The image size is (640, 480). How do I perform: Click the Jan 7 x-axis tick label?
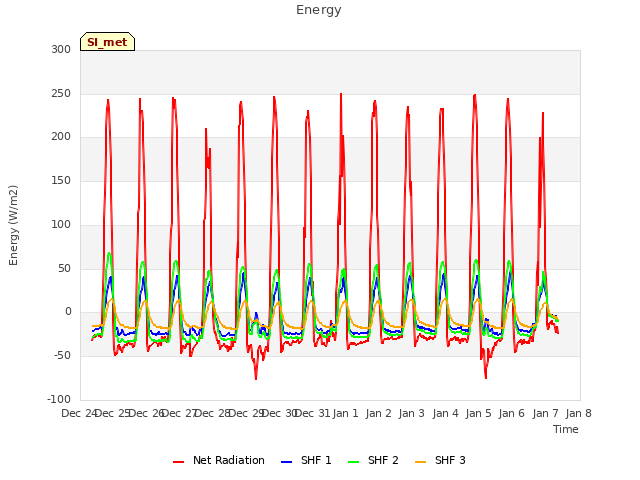point(545,413)
